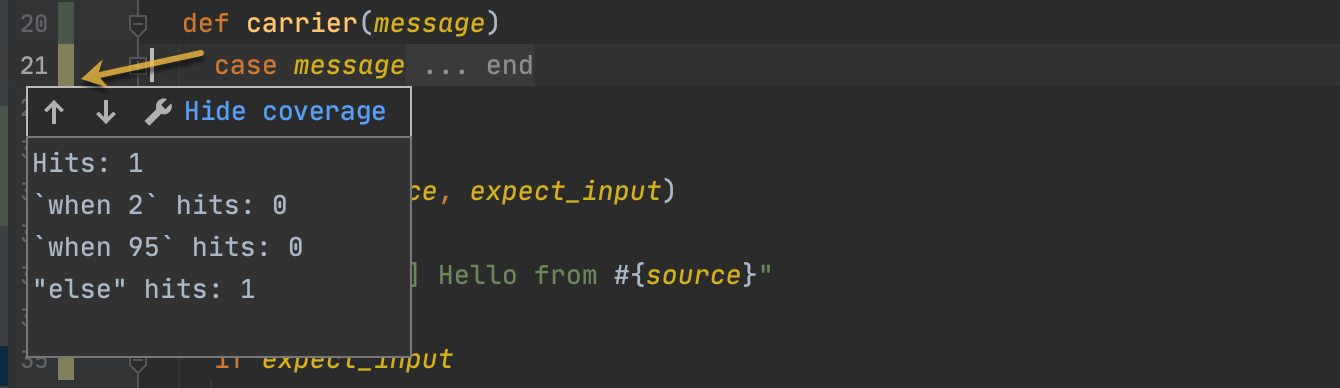Select line number 20 in the gutter
Image resolution: width=1340 pixels, height=388 pixels.
click(33, 22)
